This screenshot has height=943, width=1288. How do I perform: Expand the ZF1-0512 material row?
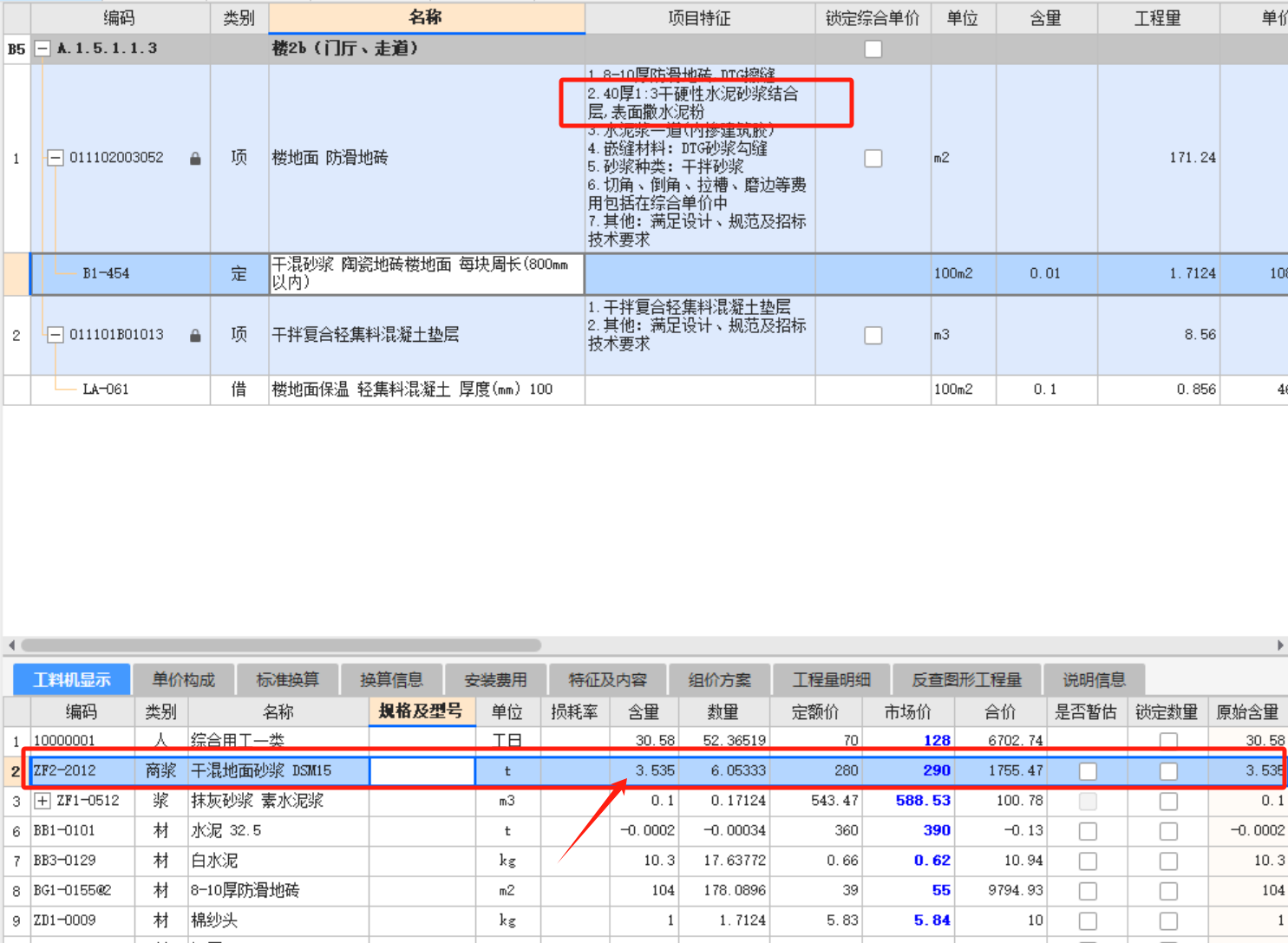click(x=42, y=801)
